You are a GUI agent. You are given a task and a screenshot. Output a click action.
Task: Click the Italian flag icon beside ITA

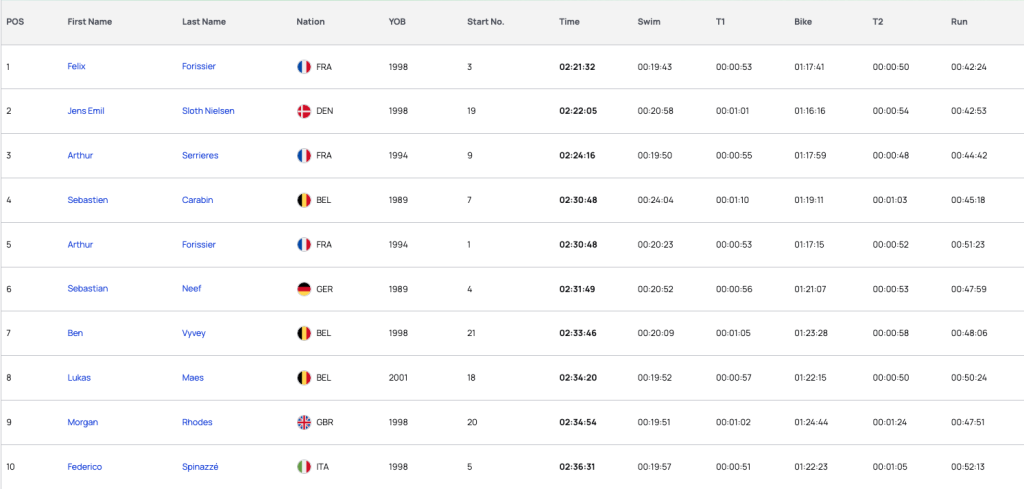304,467
